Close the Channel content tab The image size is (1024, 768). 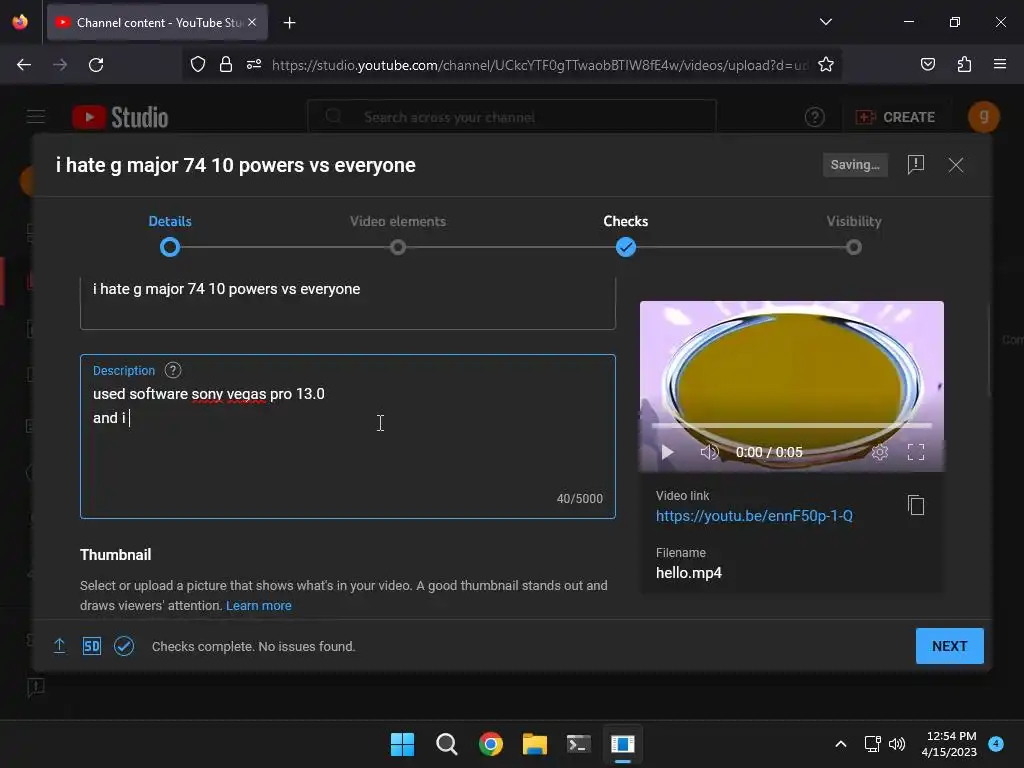pyautogui.click(x=252, y=22)
